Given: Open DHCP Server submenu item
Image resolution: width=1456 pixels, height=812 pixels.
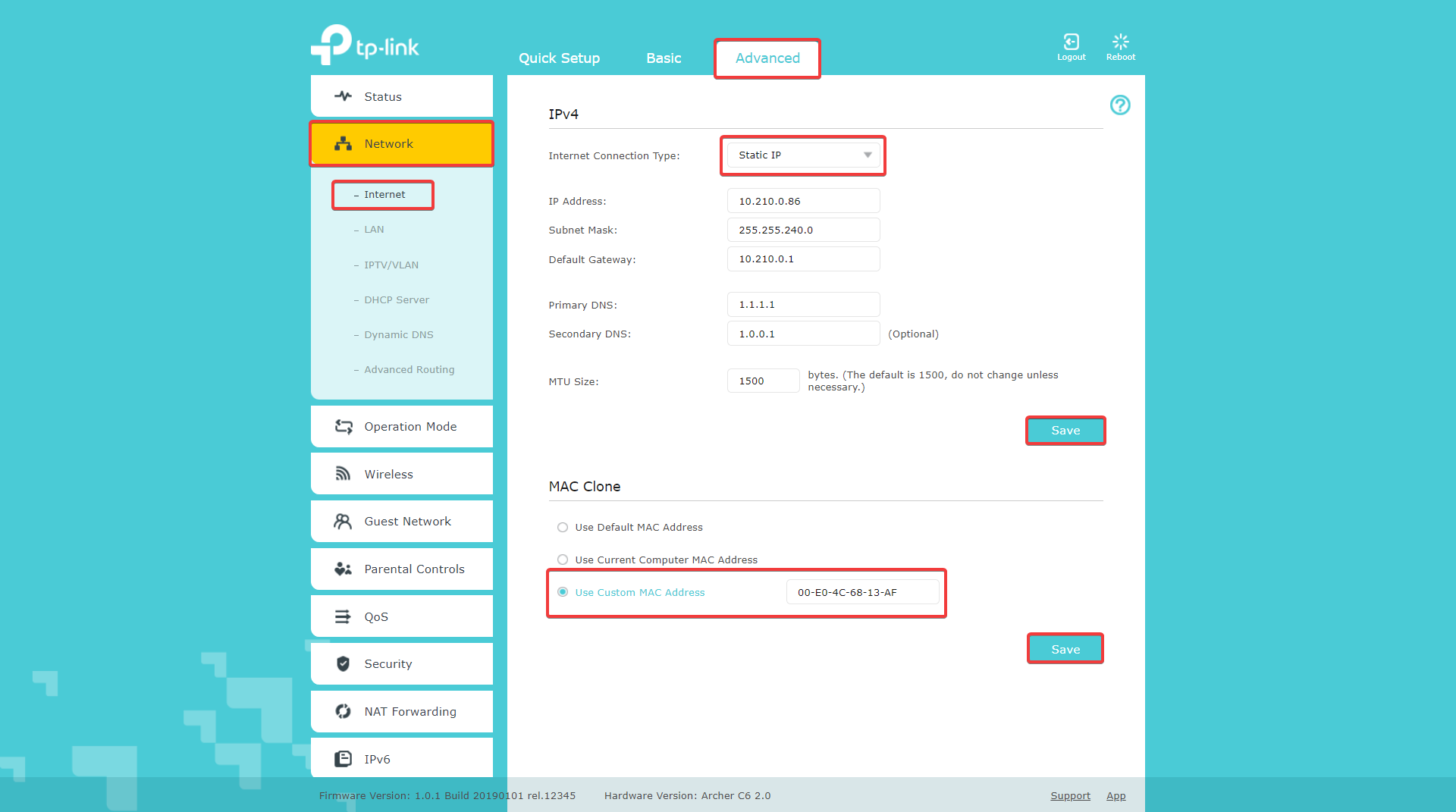Looking at the screenshot, I should [396, 300].
